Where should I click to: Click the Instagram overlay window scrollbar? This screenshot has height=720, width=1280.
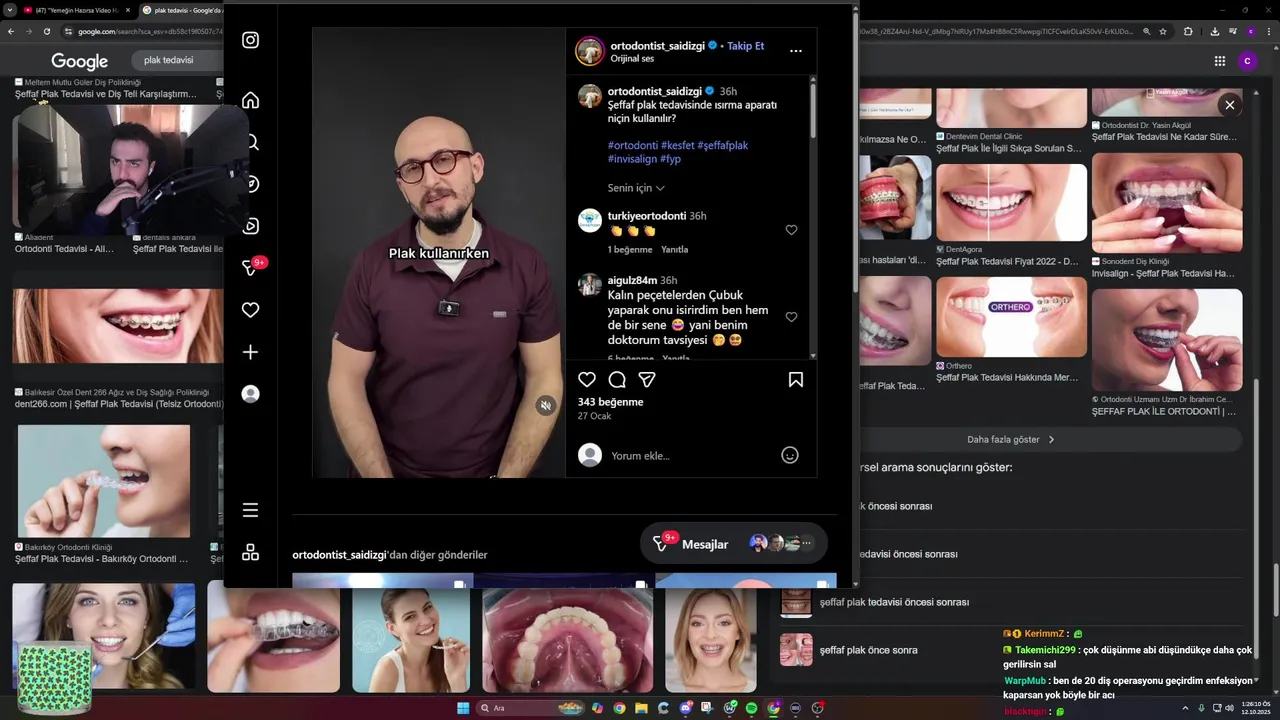[x=855, y=150]
